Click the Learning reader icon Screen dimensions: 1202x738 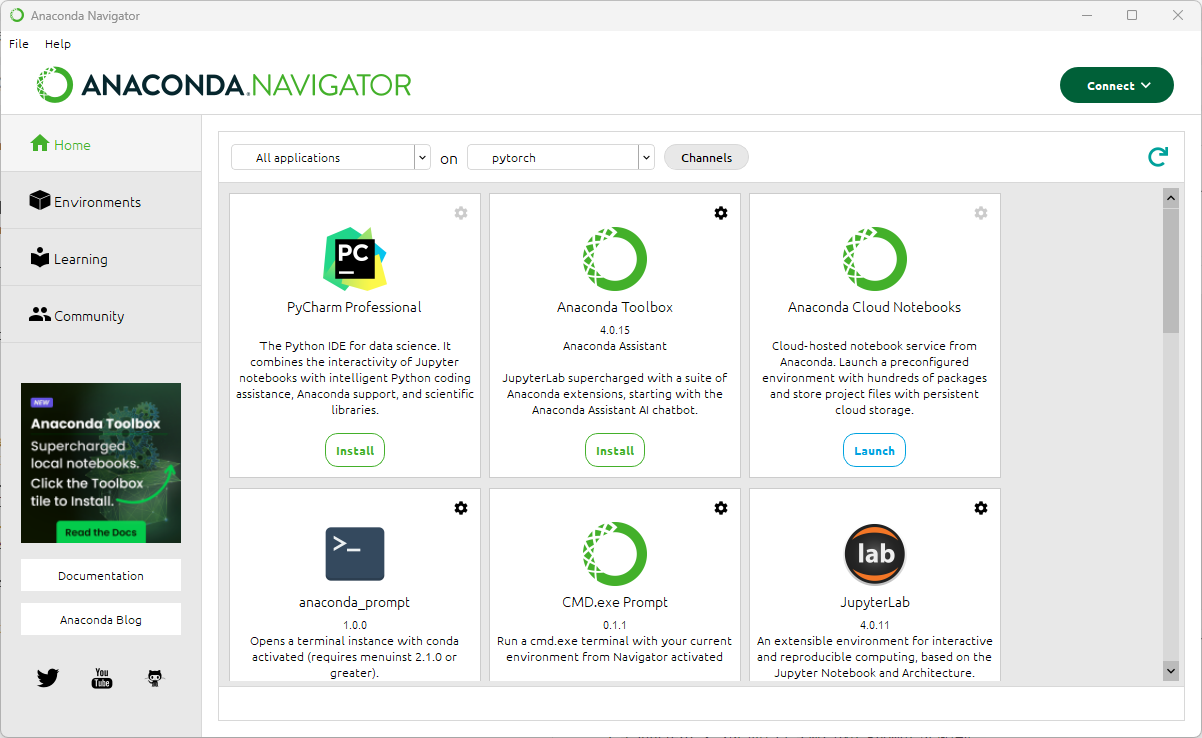pyautogui.click(x=40, y=257)
